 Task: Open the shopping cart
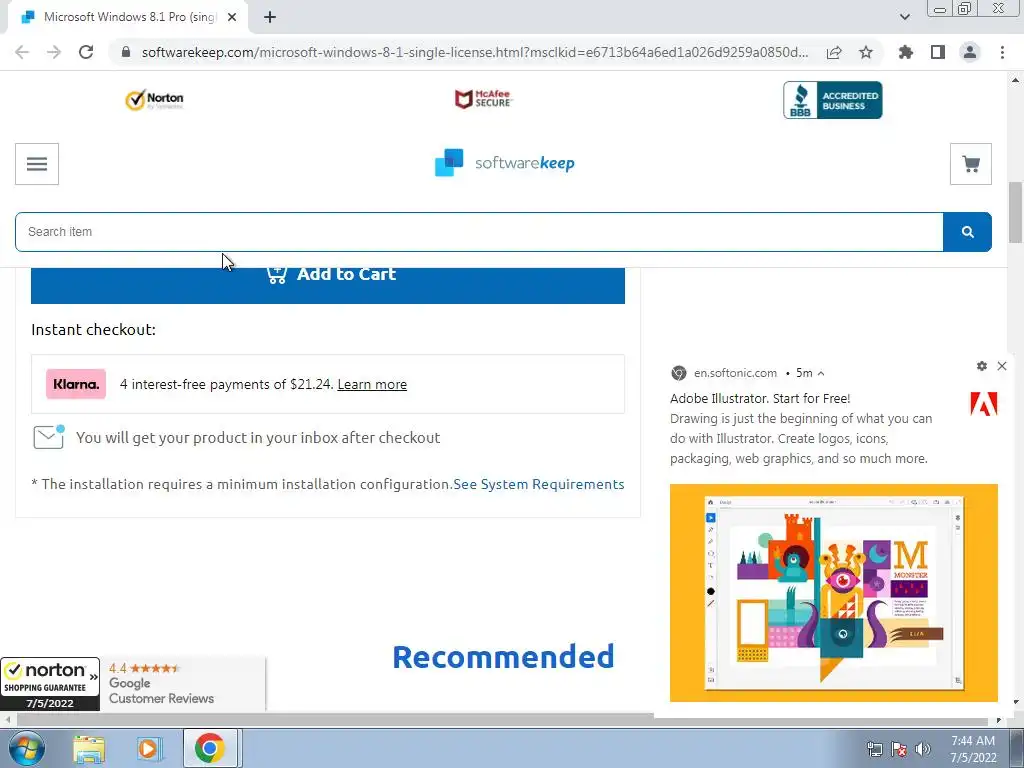(970, 164)
